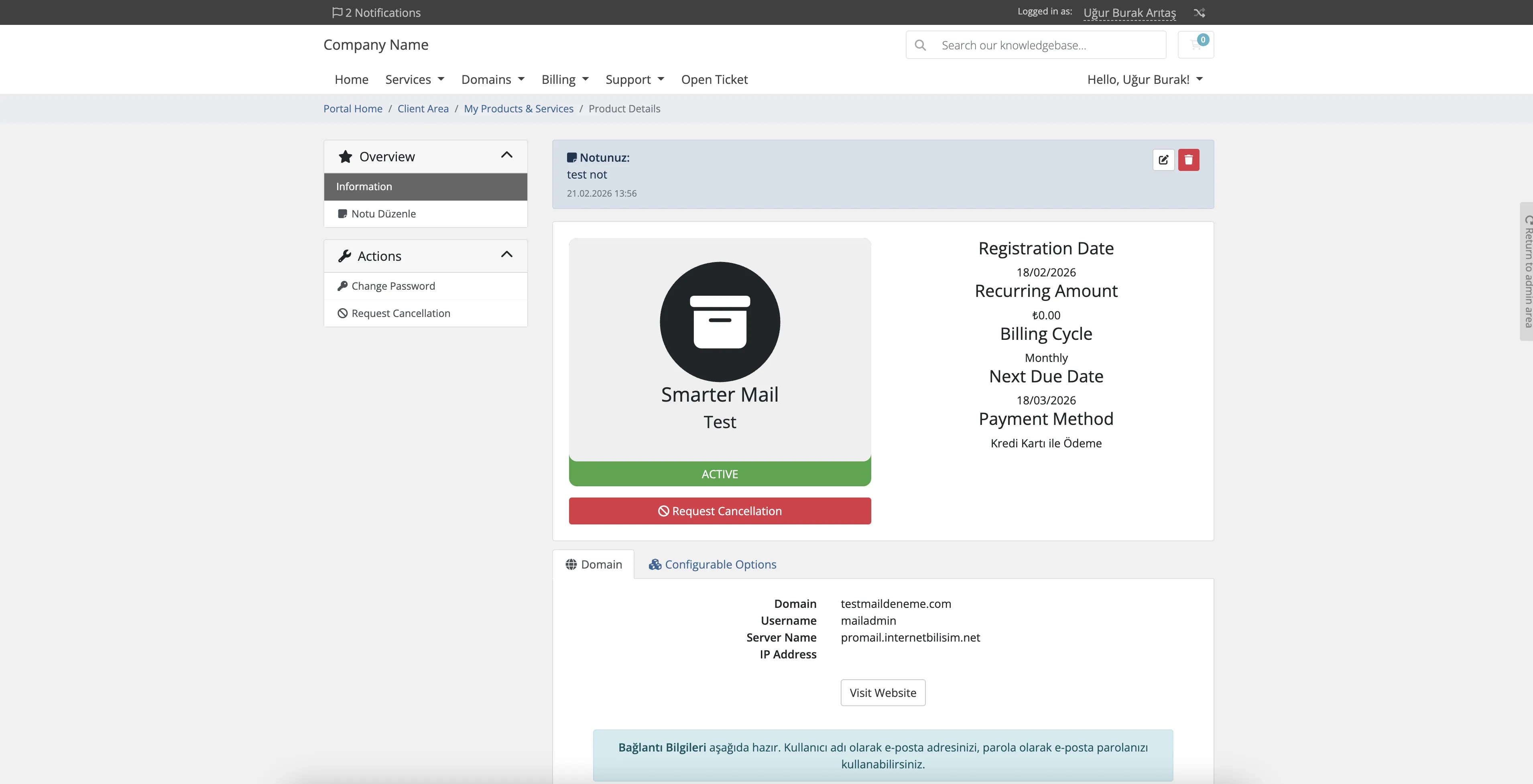This screenshot has height=784, width=1533.
Task: Click the search magnifier icon
Action: pyautogui.click(x=920, y=45)
